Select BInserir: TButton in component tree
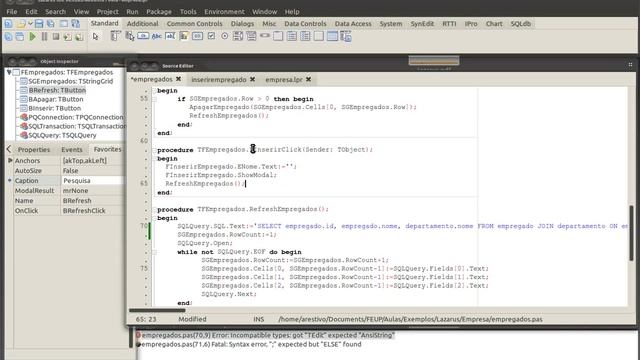This screenshot has width=640, height=360. 55,108
